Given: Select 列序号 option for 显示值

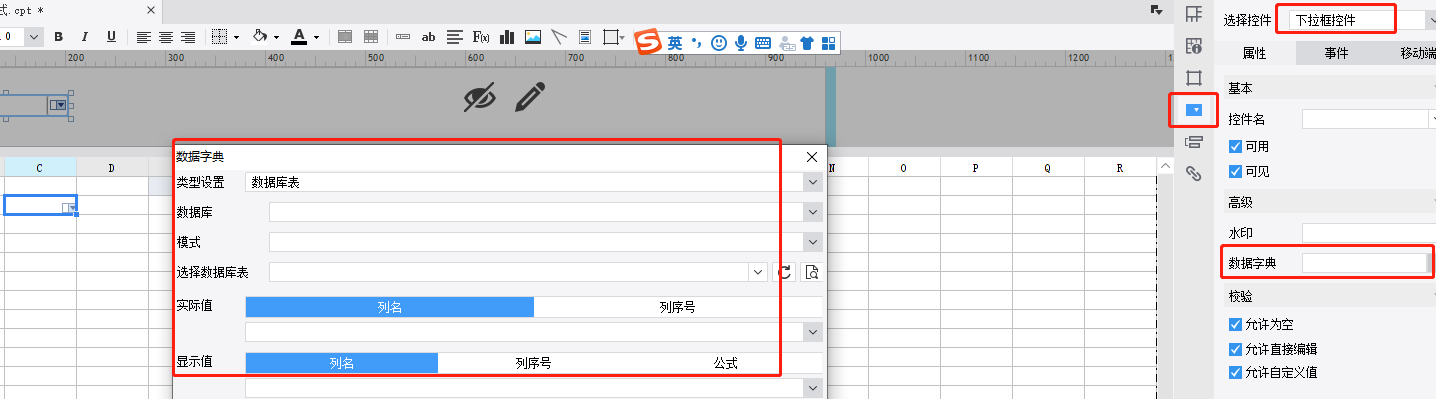Looking at the screenshot, I should click(533, 363).
